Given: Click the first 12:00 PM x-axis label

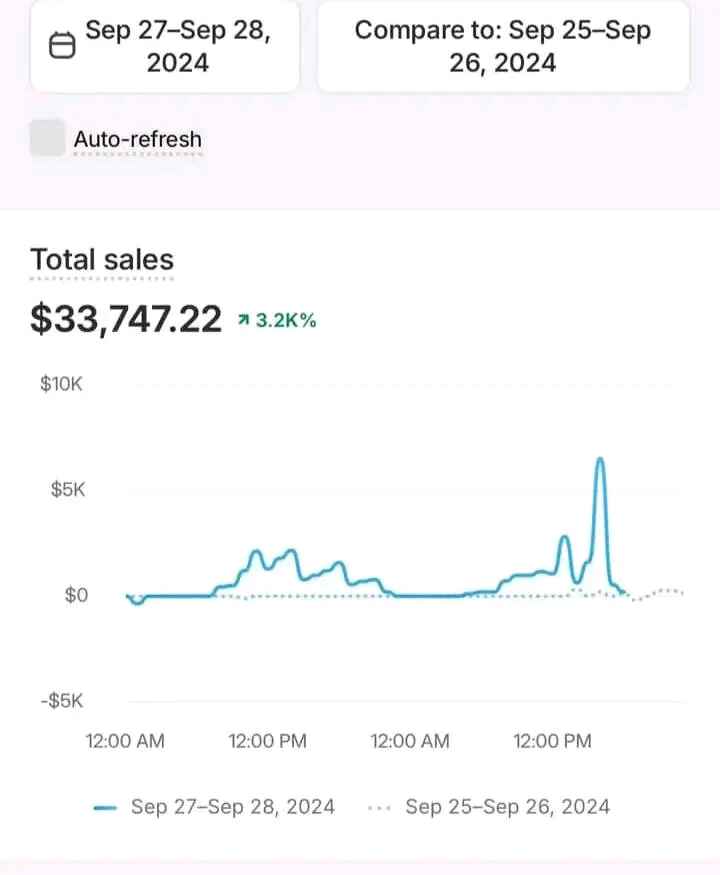Looking at the screenshot, I should tap(268, 741).
